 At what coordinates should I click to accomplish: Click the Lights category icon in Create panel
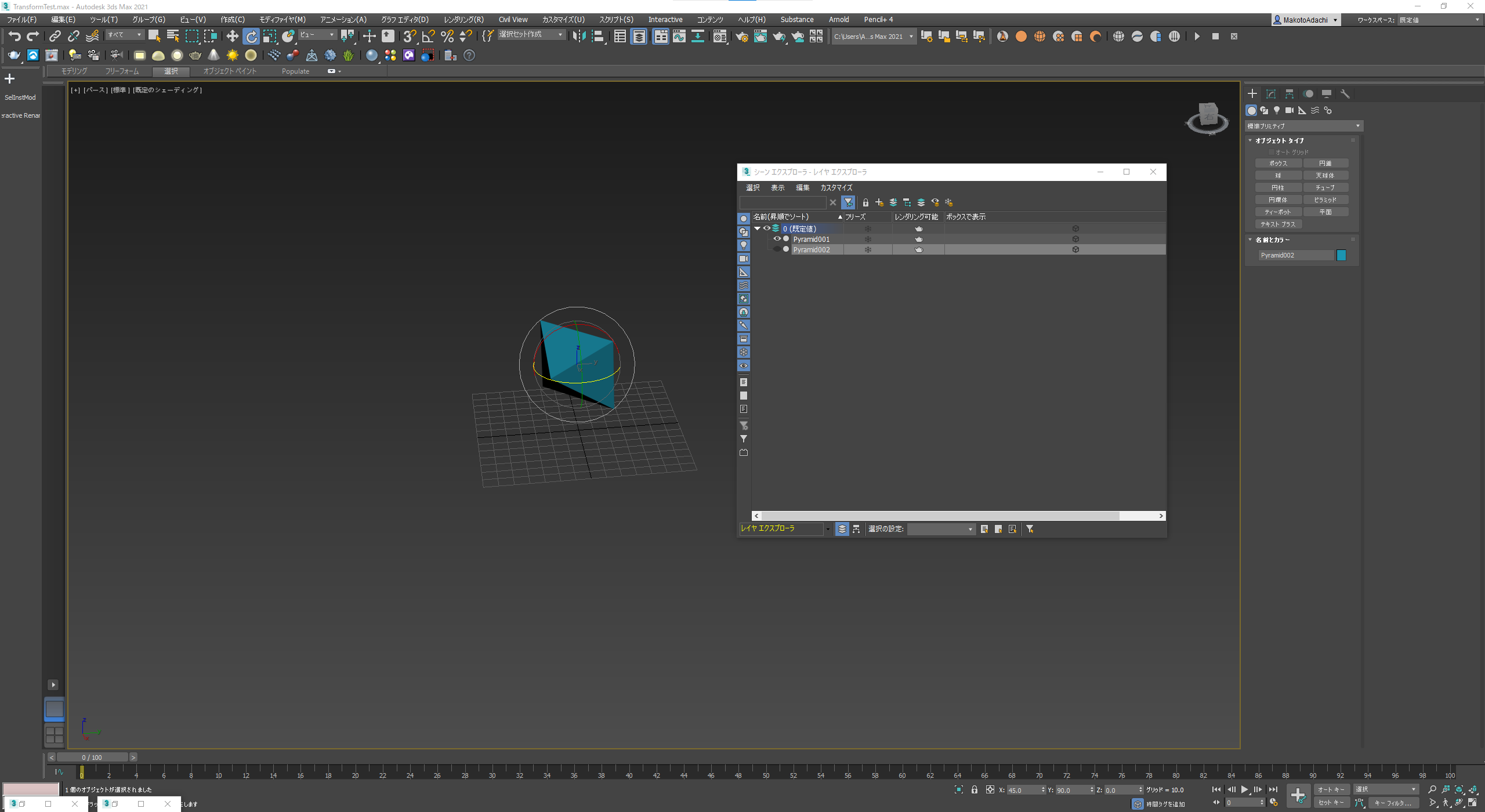pos(1277,110)
